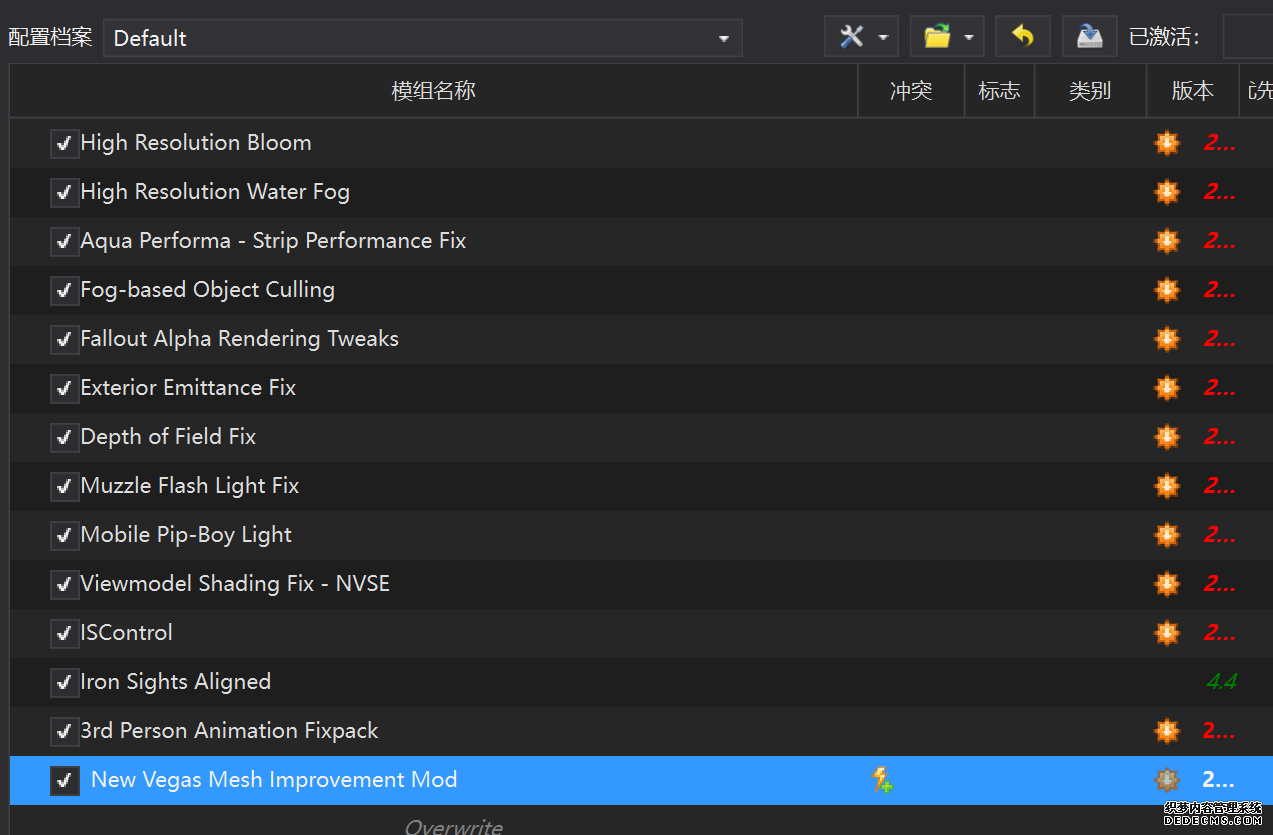Expand the tools icon dropdown arrow
This screenshot has height=835, width=1273.
pyautogui.click(x=883, y=38)
